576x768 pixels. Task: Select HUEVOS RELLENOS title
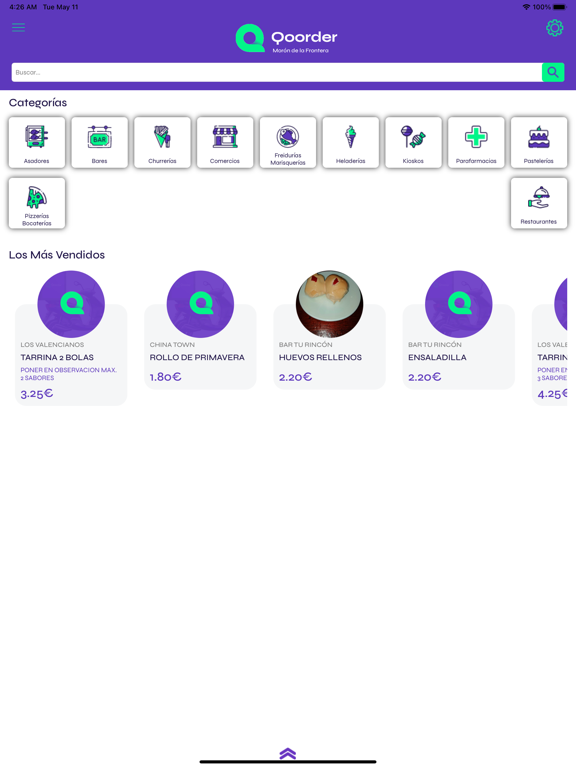coord(320,358)
